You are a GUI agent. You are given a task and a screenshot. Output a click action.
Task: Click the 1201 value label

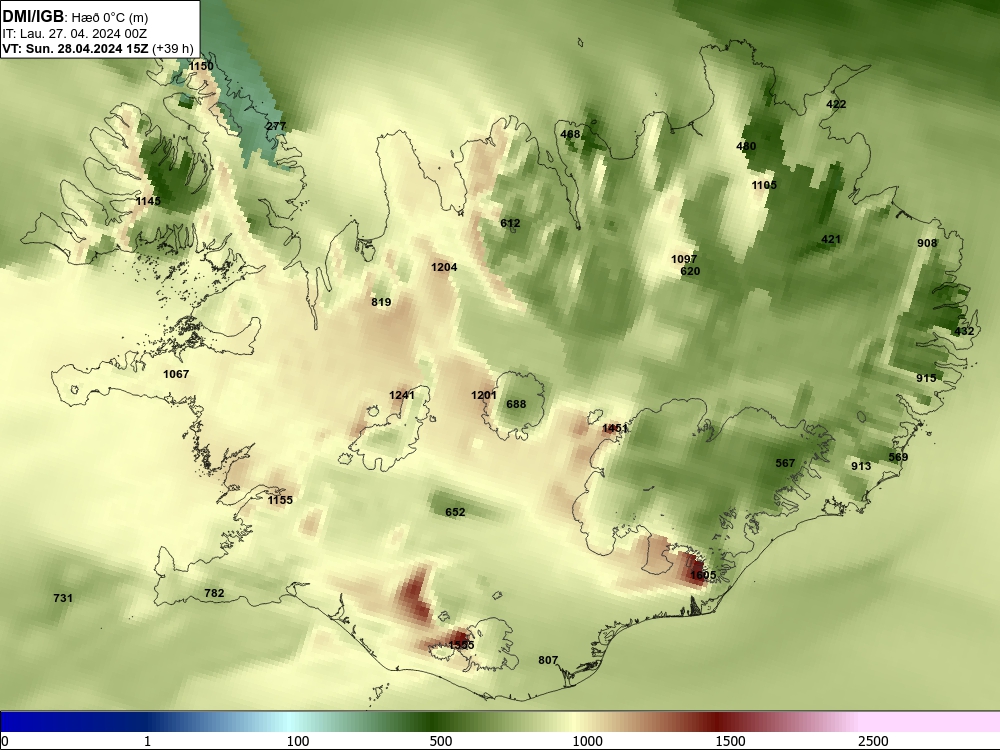[x=483, y=395]
